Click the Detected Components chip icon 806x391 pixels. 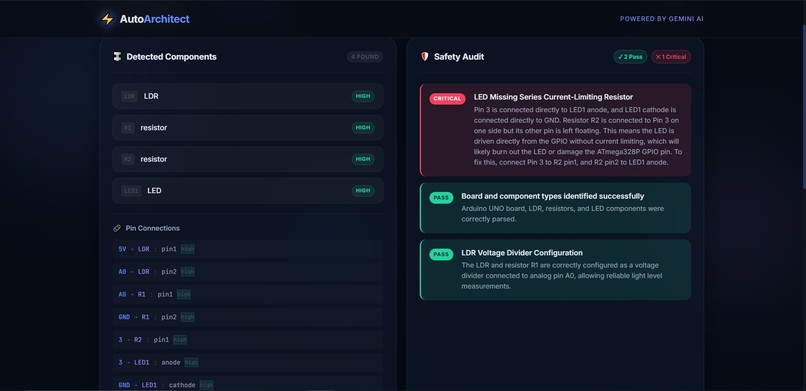tap(117, 57)
